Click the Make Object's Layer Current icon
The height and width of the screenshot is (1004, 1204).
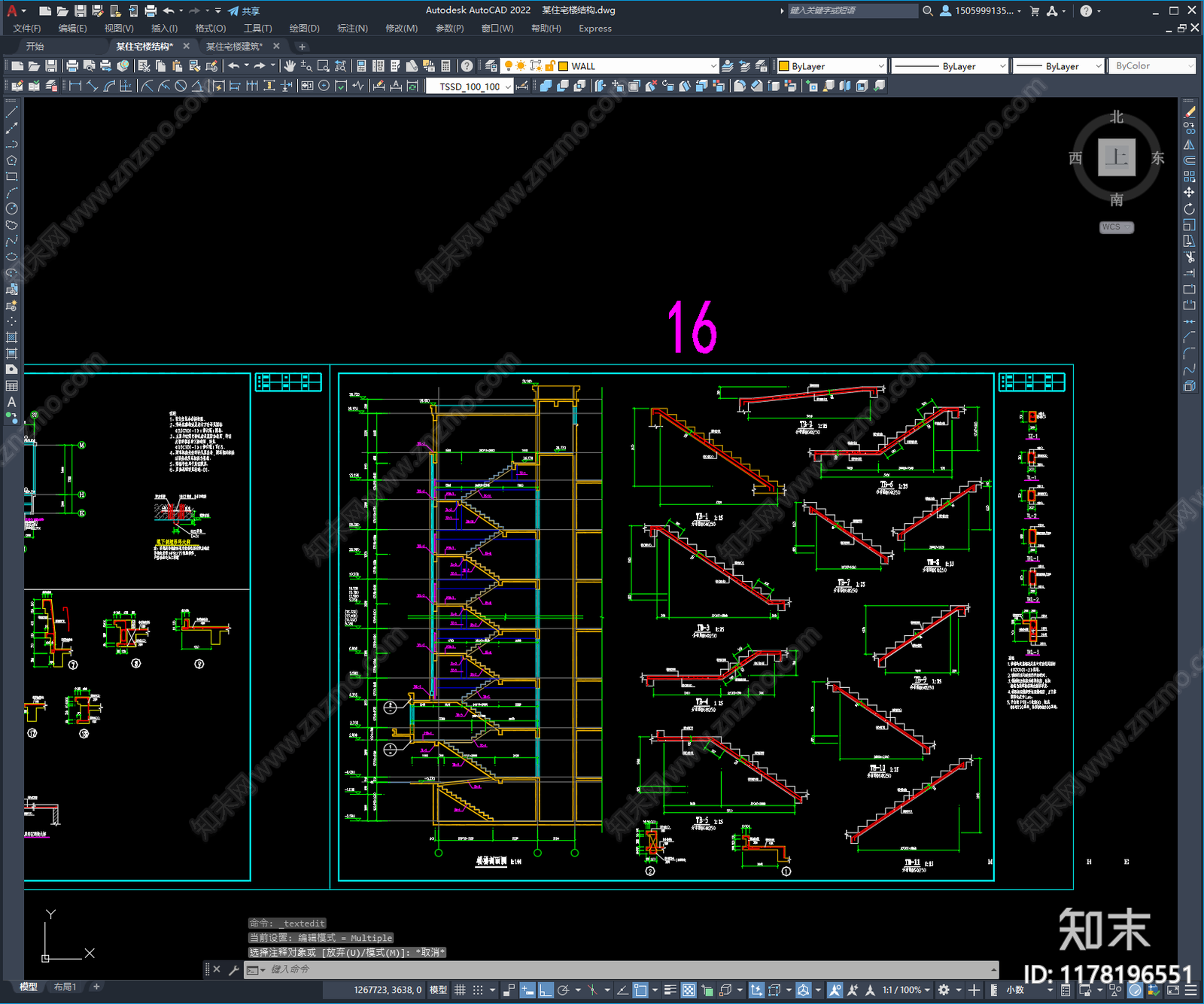tap(728, 66)
